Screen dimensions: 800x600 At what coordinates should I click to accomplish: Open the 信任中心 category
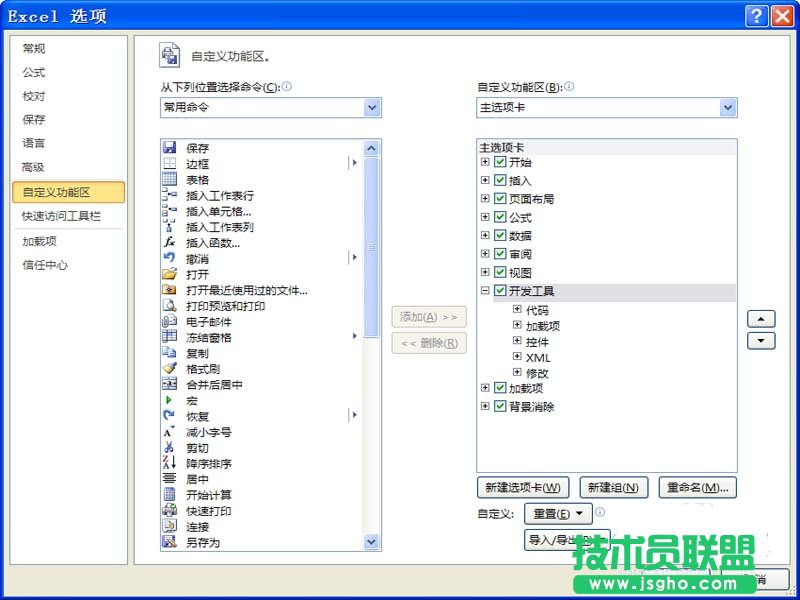point(45,265)
